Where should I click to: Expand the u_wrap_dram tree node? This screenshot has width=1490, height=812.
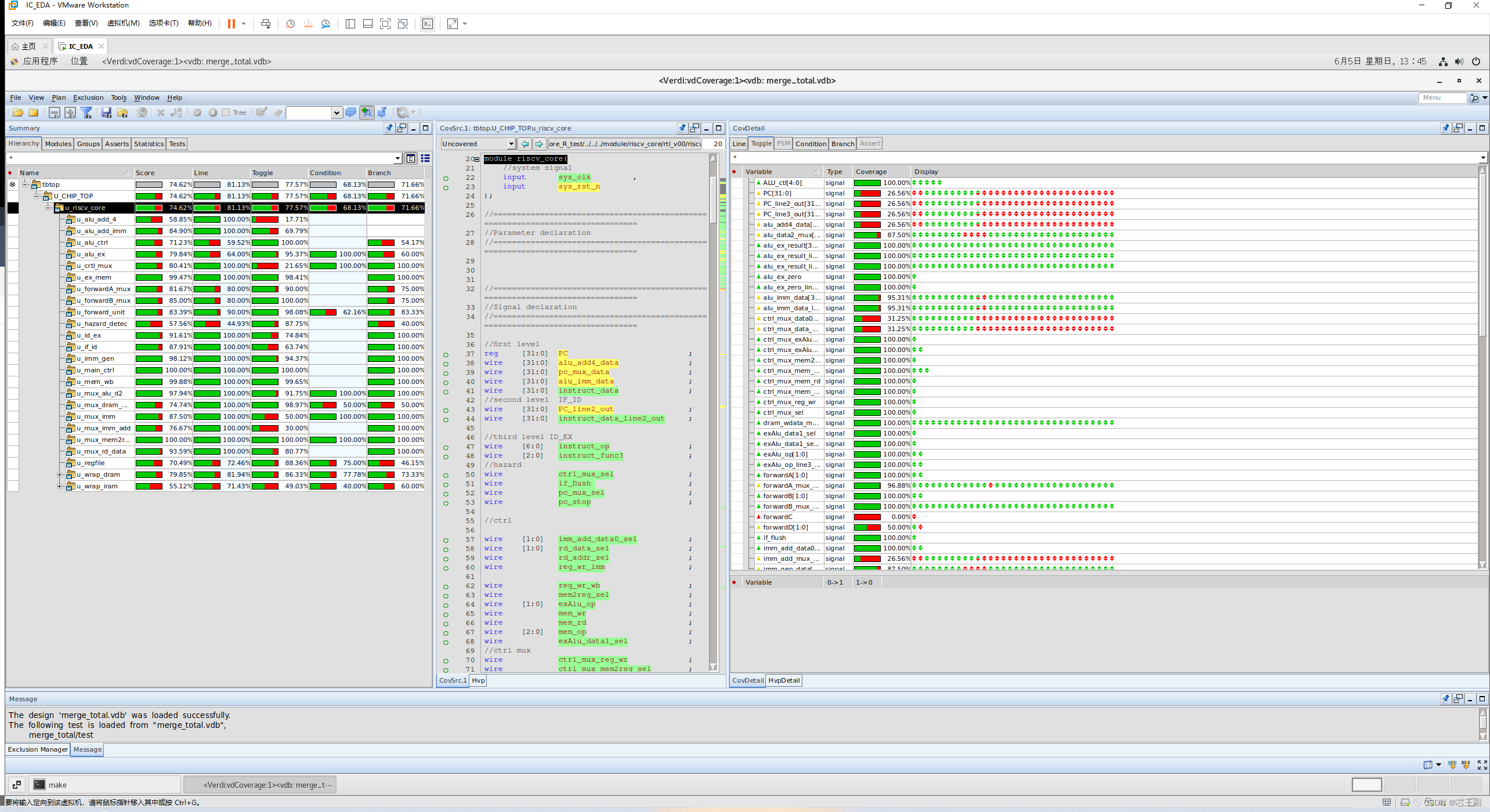pyautogui.click(x=59, y=474)
